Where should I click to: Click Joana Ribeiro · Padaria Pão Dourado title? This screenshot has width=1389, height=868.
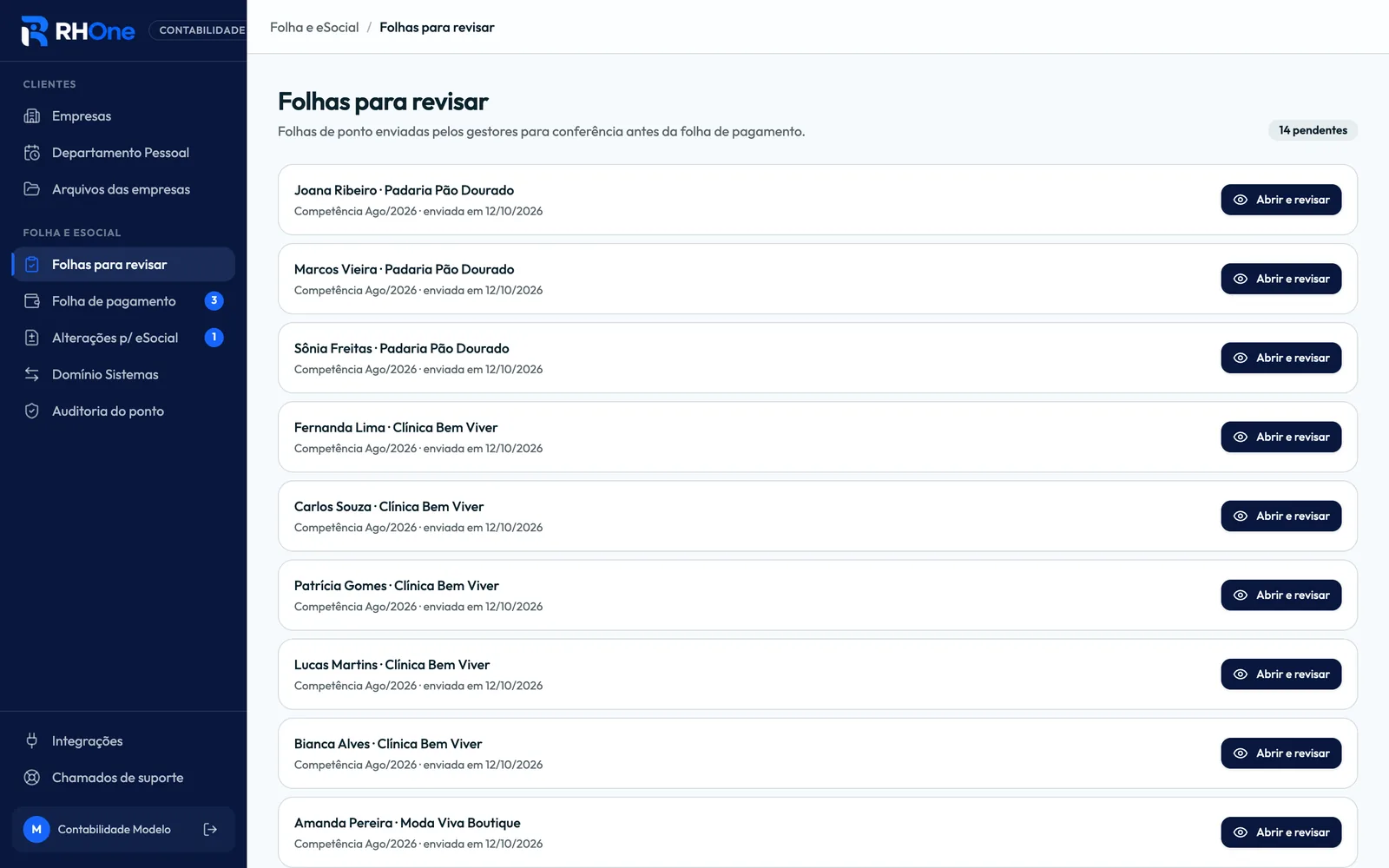point(404,190)
